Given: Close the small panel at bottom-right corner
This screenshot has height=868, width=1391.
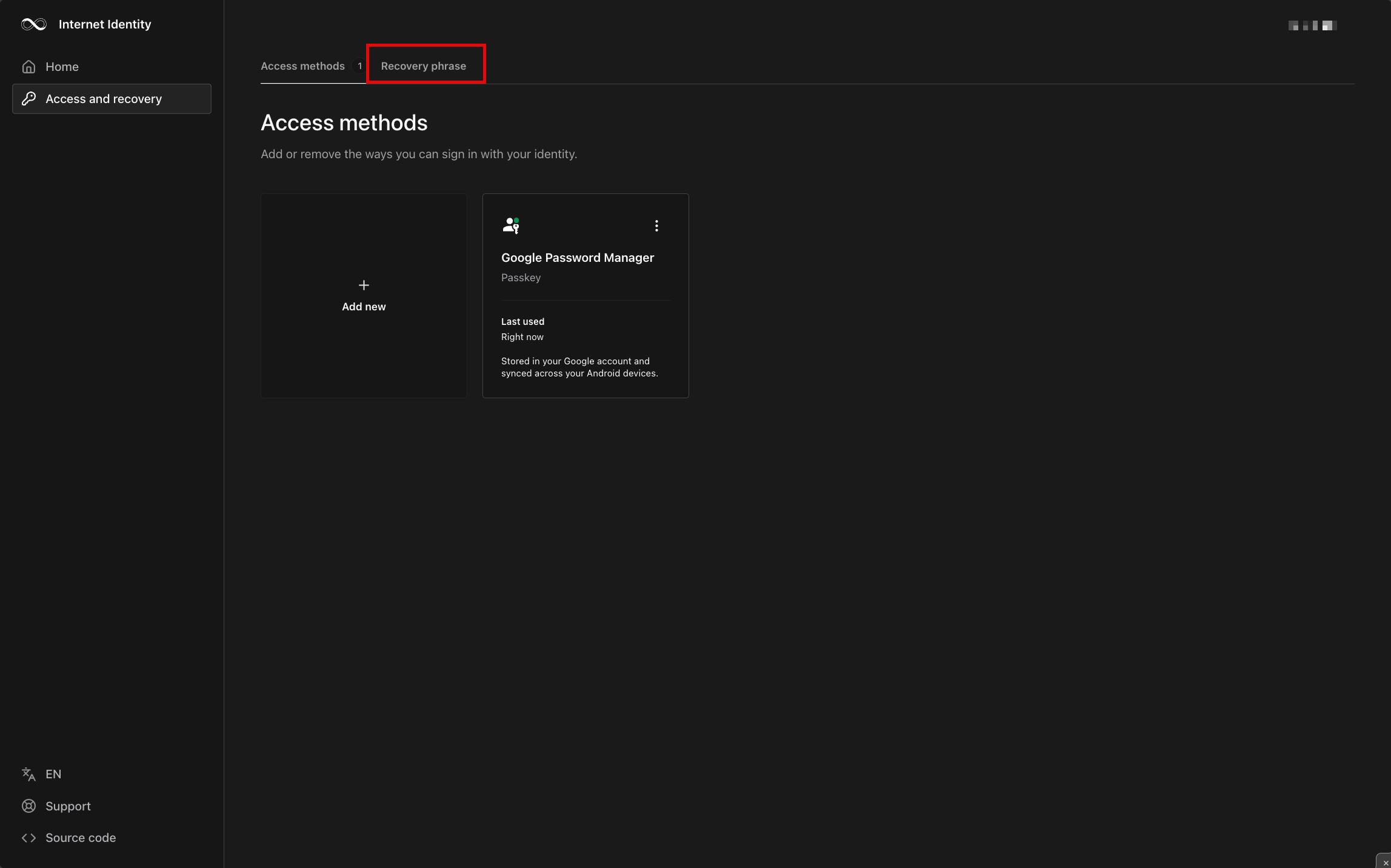Looking at the screenshot, I should [1385, 862].
